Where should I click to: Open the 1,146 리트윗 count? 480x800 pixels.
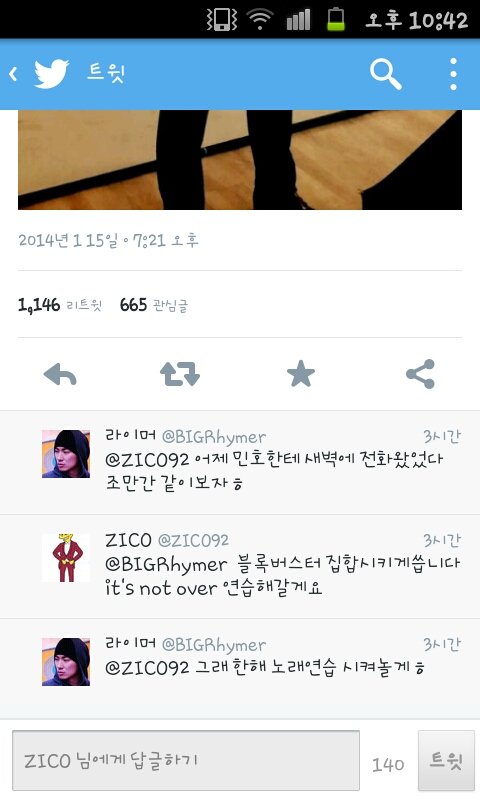[x=60, y=305]
